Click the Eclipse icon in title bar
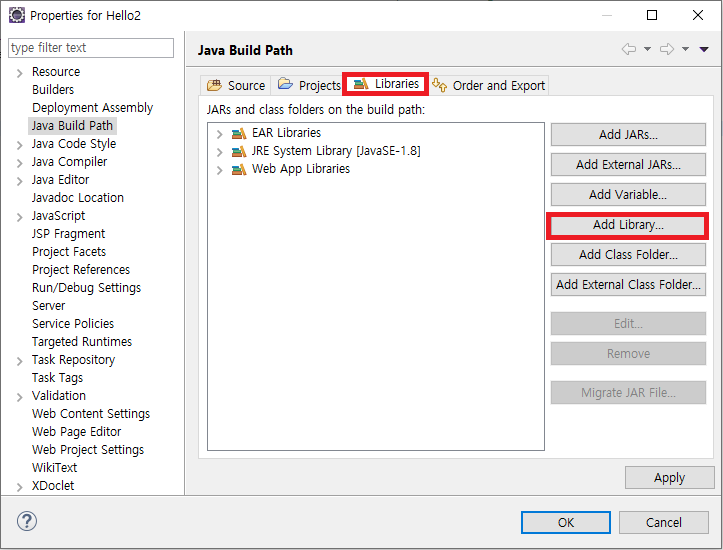Screen dimensions: 723x550 tap(17, 15)
